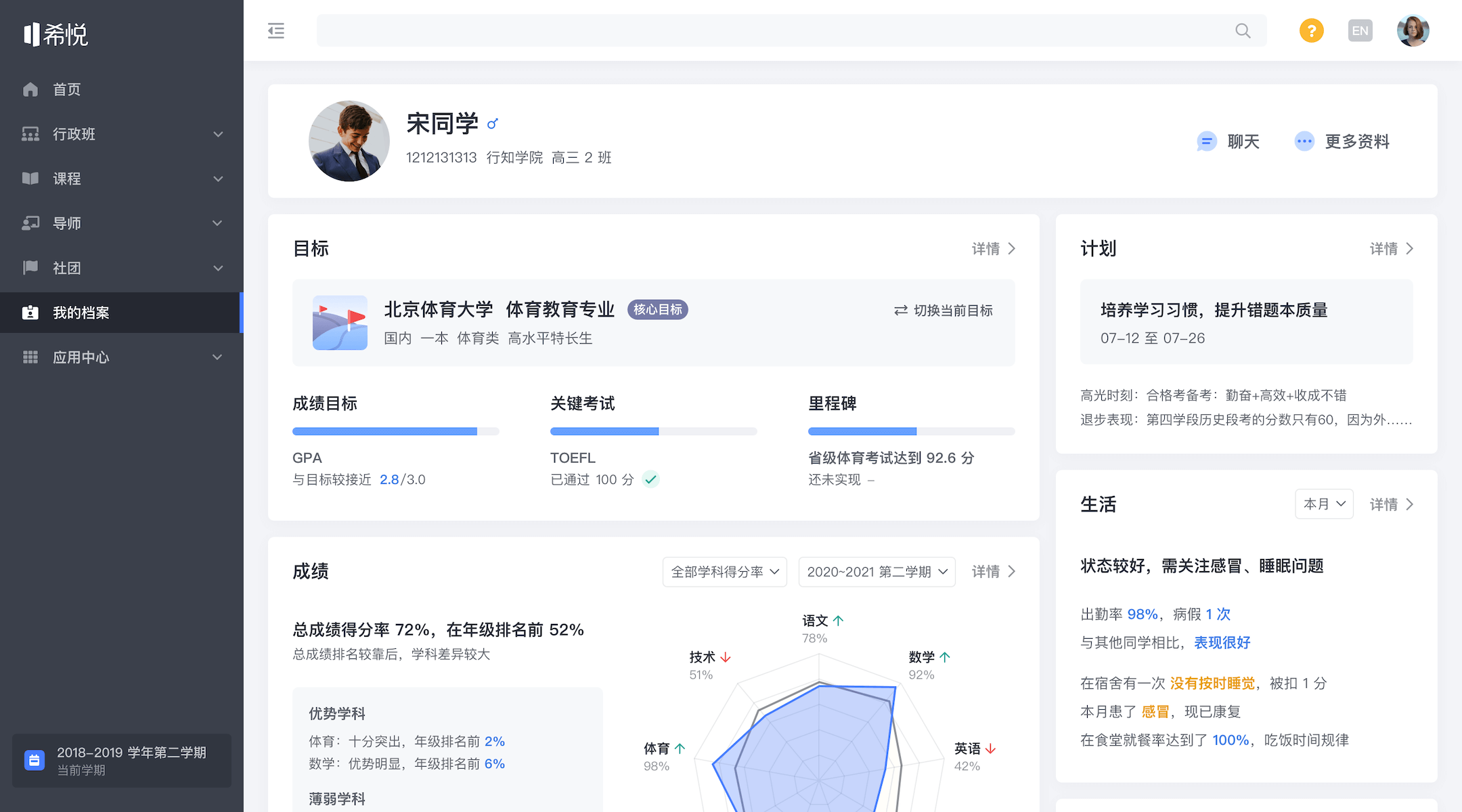Image resolution: width=1462 pixels, height=812 pixels.
Task: Click the search magnifier icon
Action: point(1243,31)
